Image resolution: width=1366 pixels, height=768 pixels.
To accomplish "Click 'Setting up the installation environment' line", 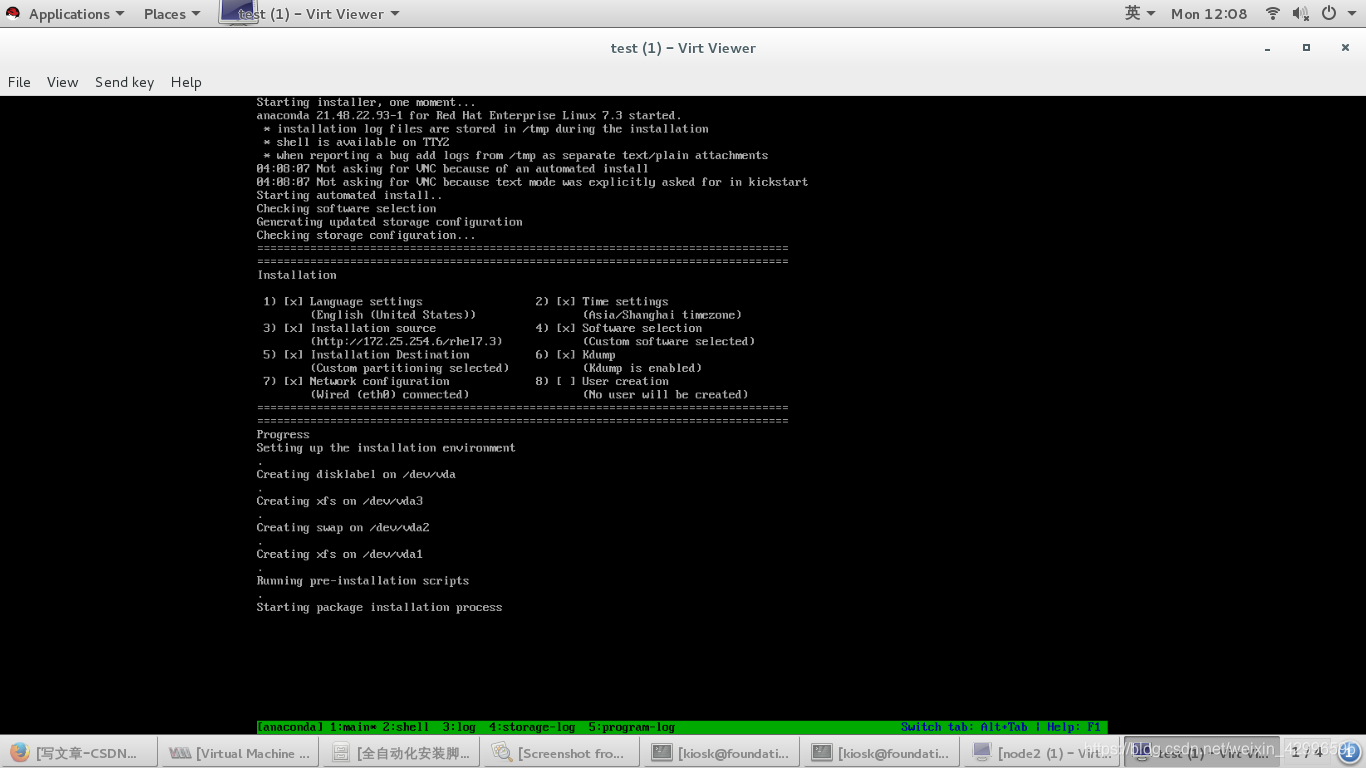I will click(386, 447).
